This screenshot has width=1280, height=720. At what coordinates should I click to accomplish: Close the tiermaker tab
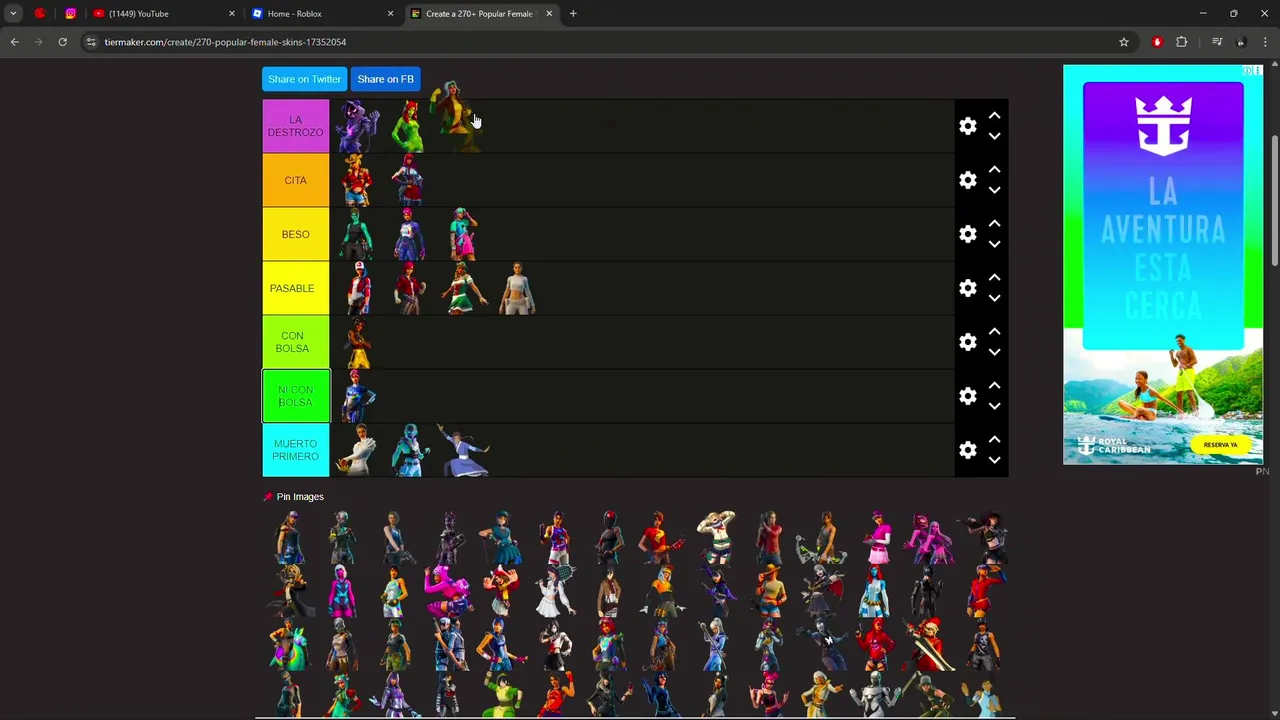point(548,14)
